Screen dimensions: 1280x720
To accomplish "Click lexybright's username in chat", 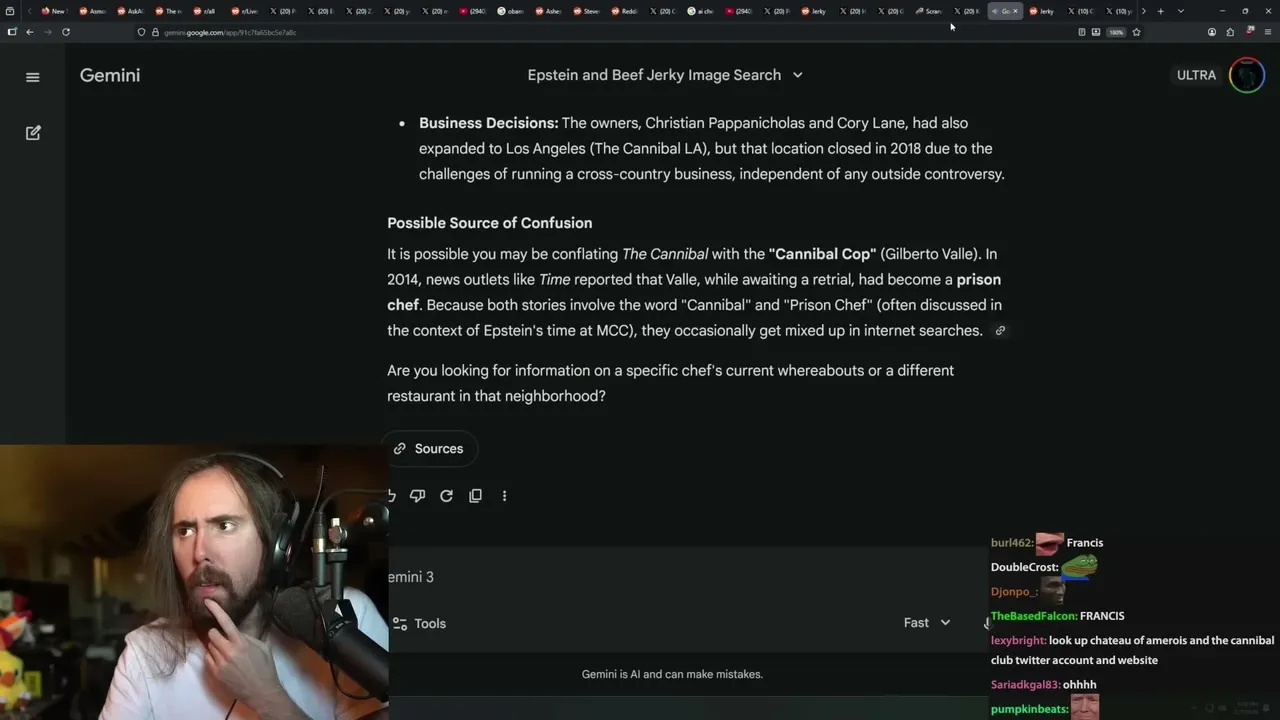I will pos(1019,640).
